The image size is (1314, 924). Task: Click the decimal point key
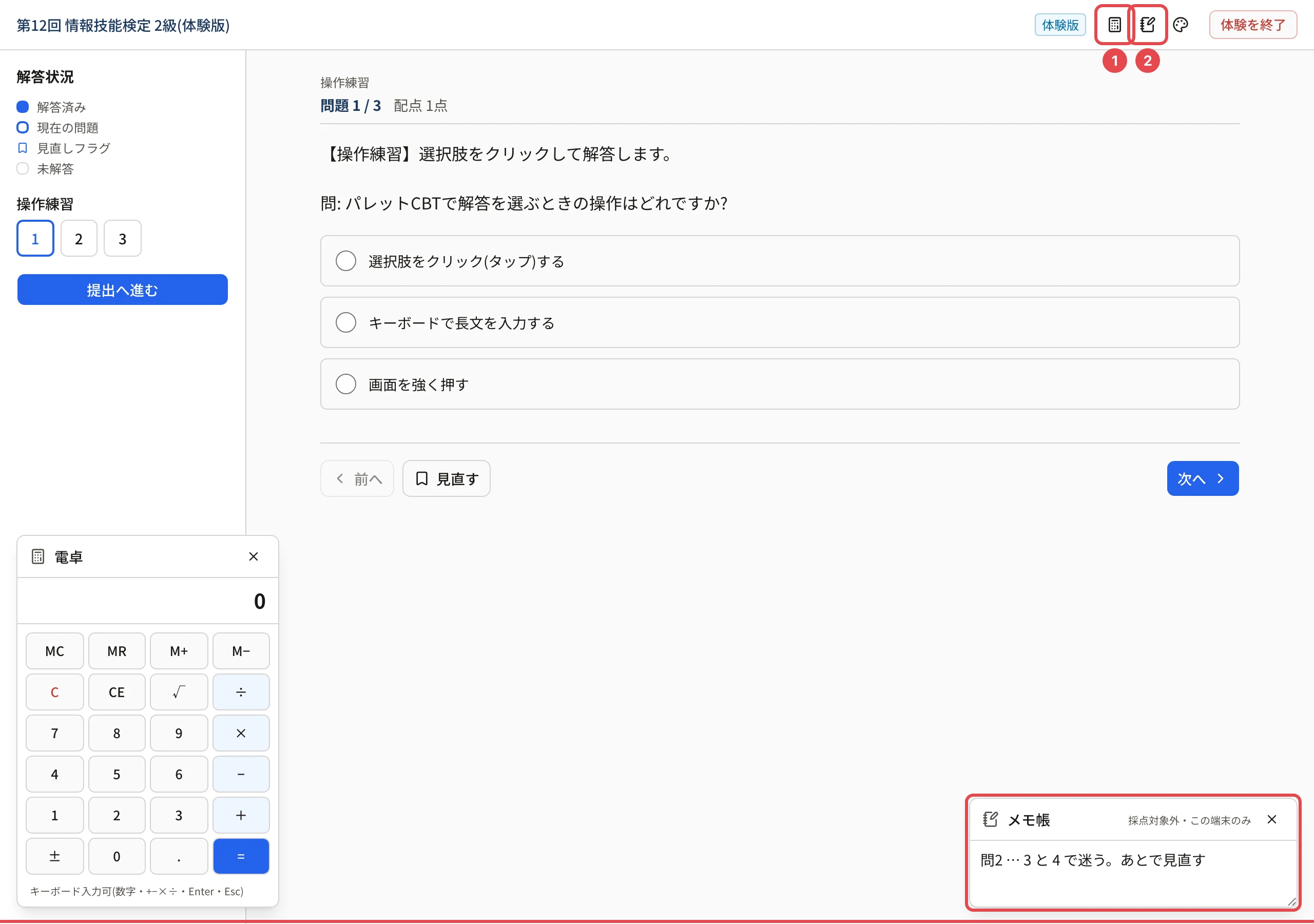179,856
